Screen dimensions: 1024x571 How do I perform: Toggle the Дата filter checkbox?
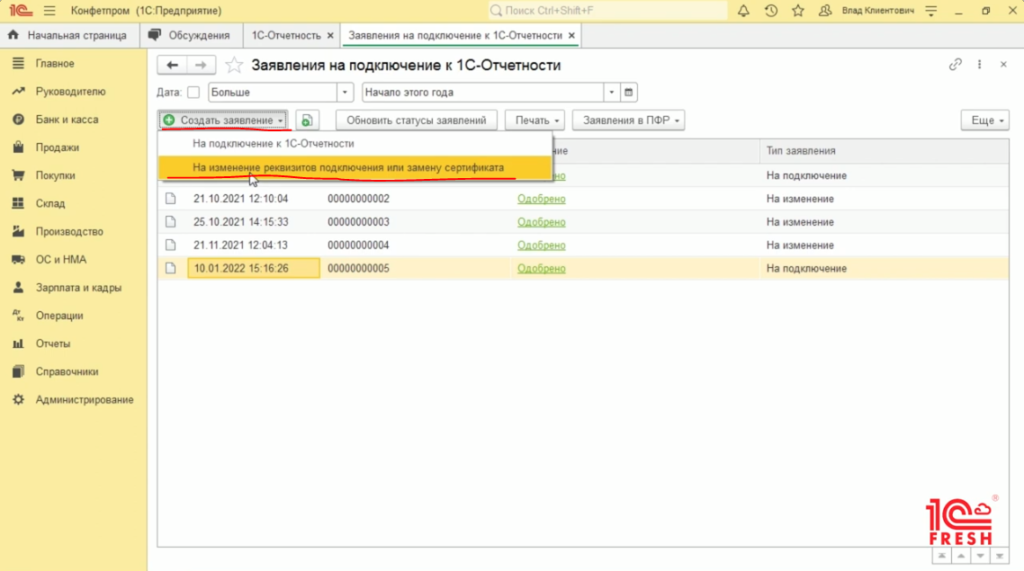click(193, 92)
